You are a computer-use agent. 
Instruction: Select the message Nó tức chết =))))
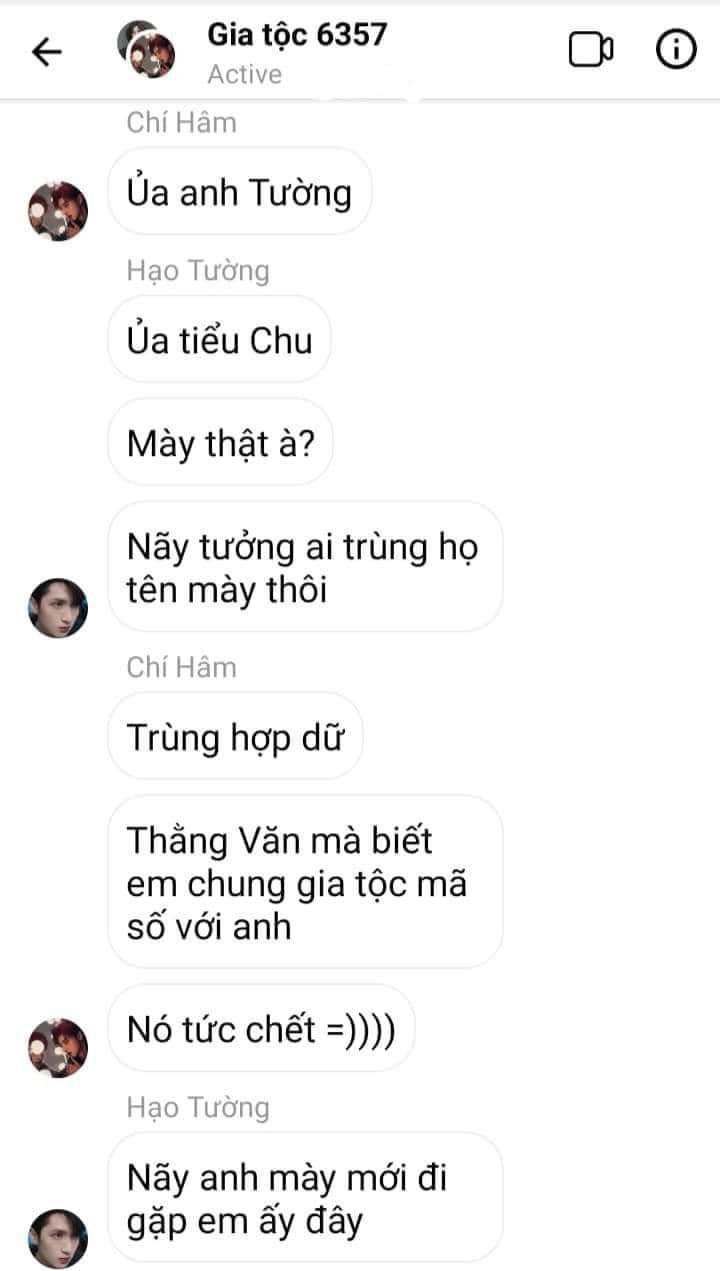pos(261,1028)
